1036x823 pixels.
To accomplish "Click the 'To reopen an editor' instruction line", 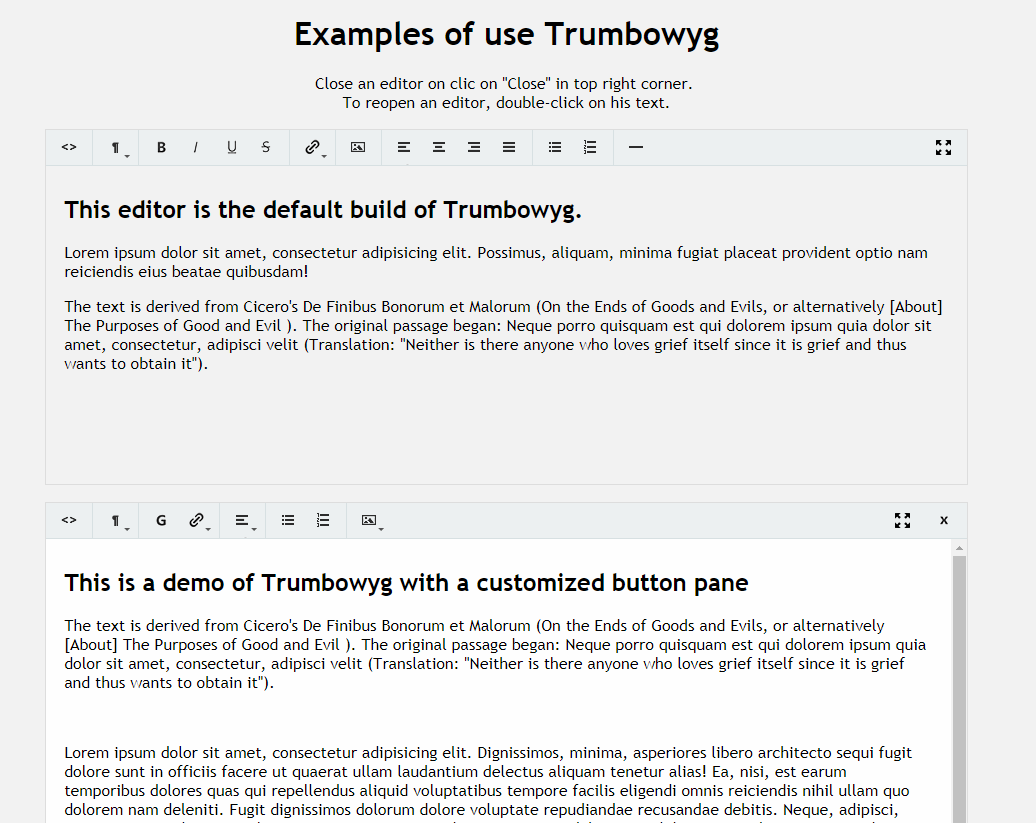I will point(506,103).
